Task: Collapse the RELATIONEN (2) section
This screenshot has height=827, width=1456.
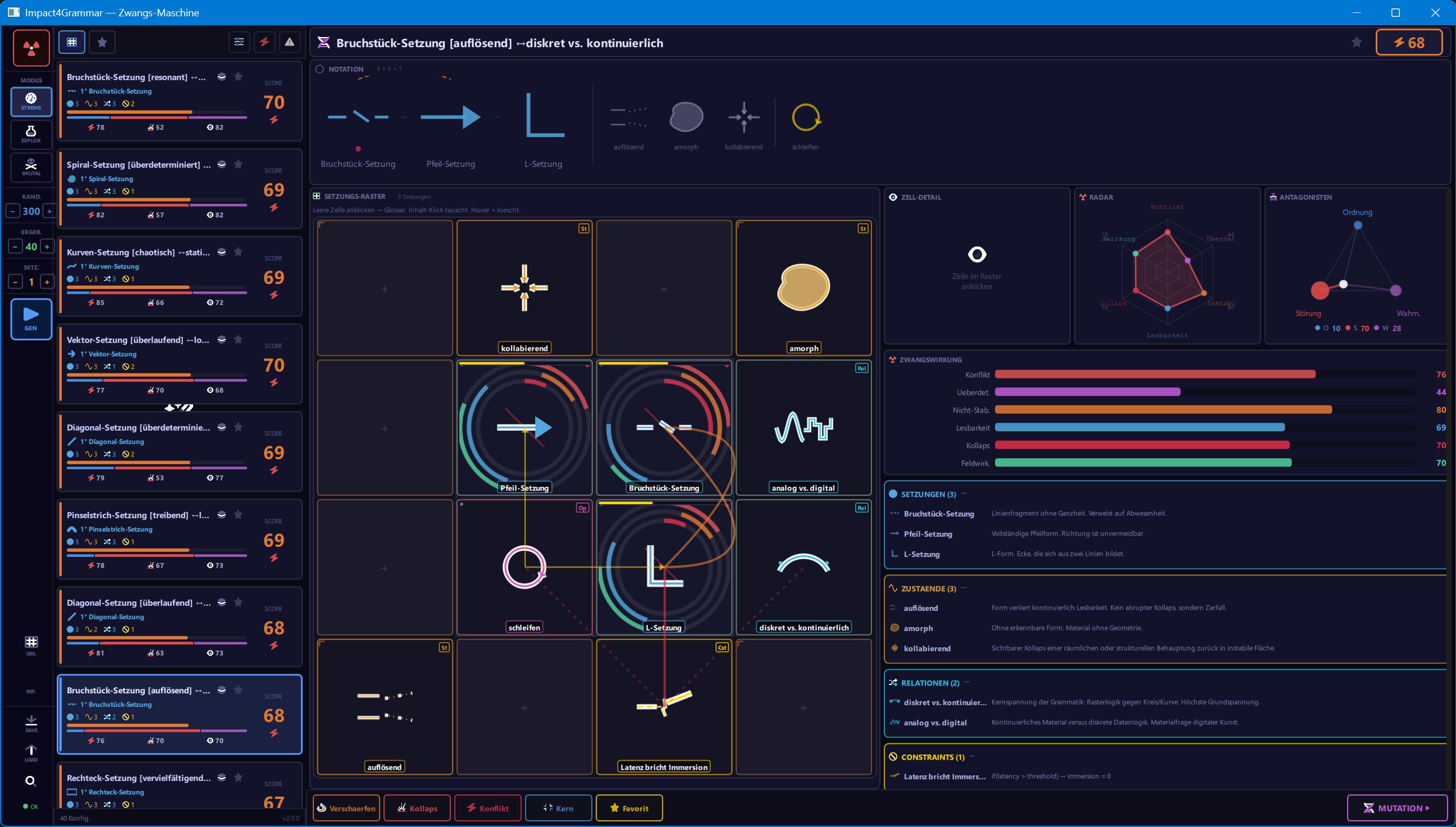Action: click(x=967, y=682)
